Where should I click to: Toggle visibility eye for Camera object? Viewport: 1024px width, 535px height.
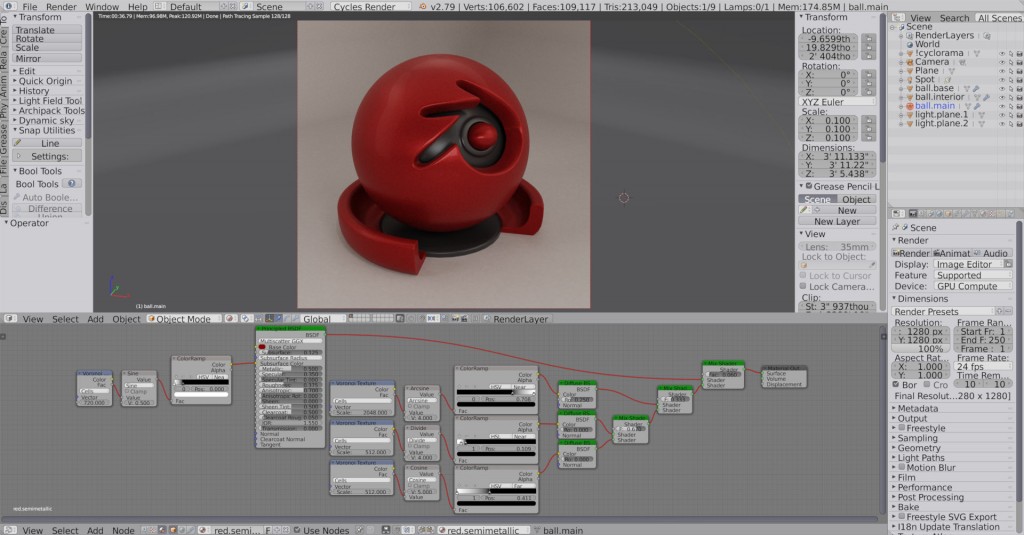tap(1002, 62)
